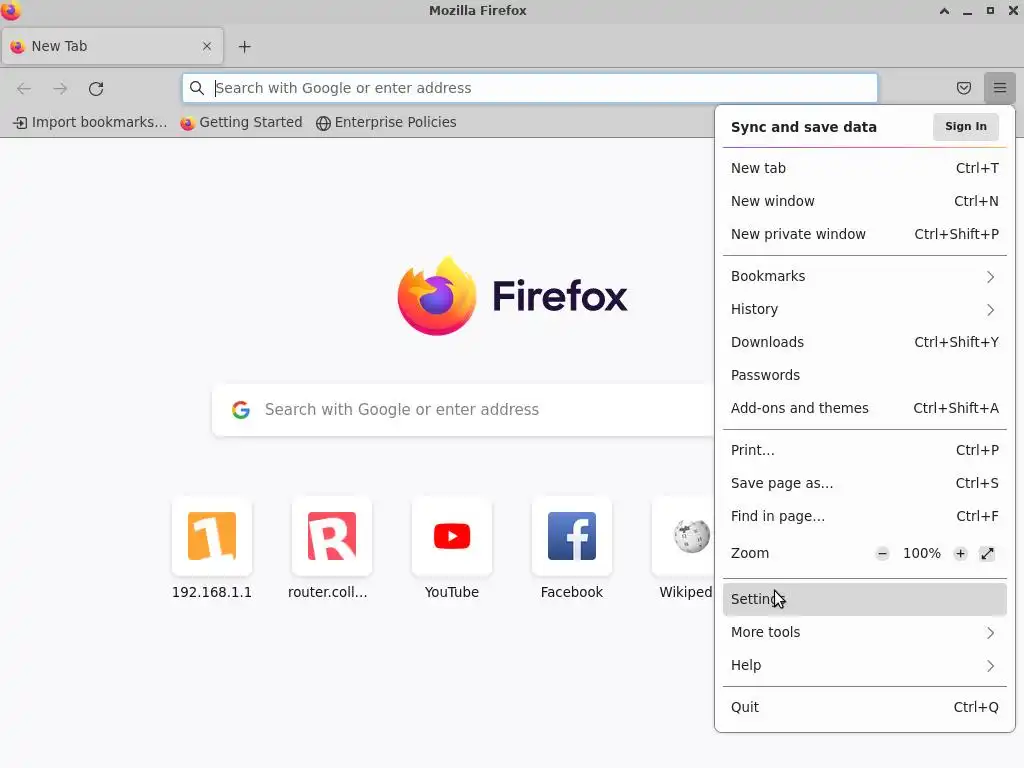Go forward one page
The width and height of the screenshot is (1024, 768).
60,88
